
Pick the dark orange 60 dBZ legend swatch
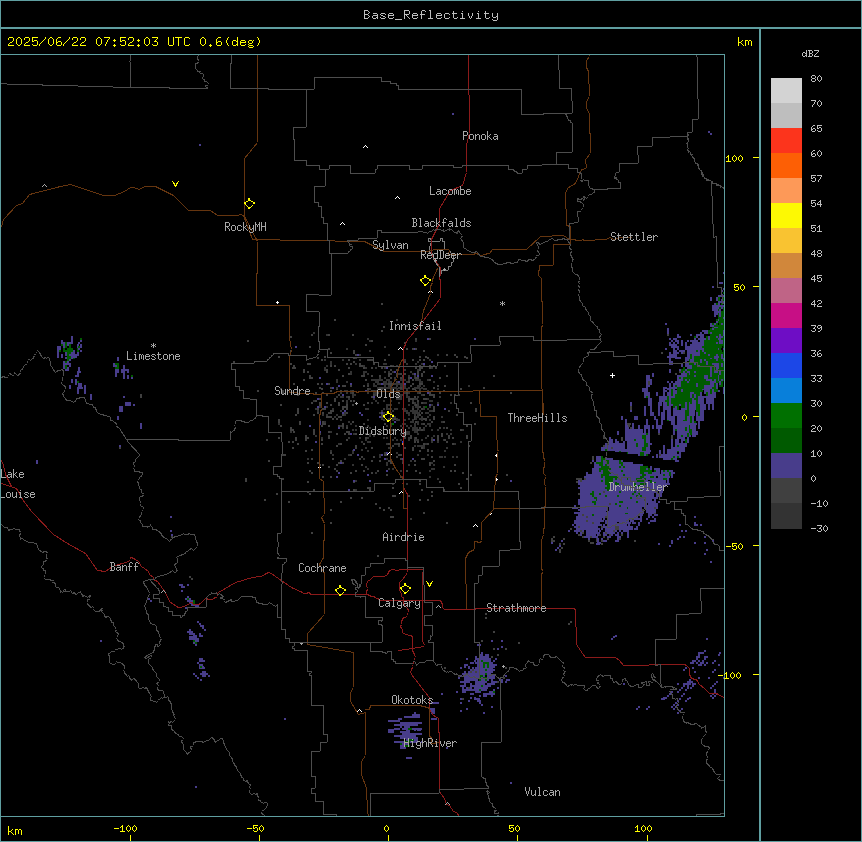point(786,165)
